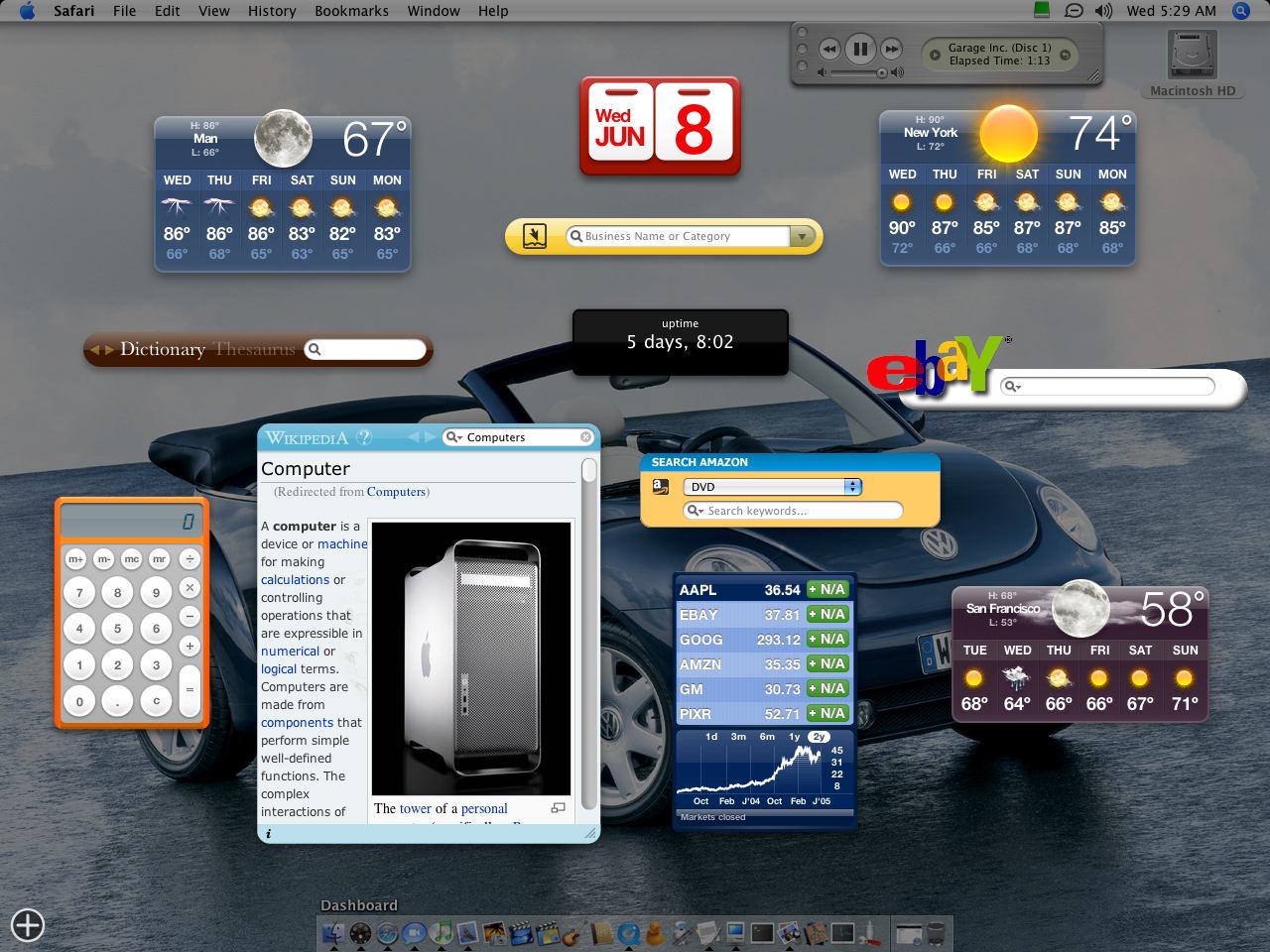The width and height of the screenshot is (1270, 952).
Task: Adjust the iTunes widget volume slider
Action: click(x=859, y=72)
